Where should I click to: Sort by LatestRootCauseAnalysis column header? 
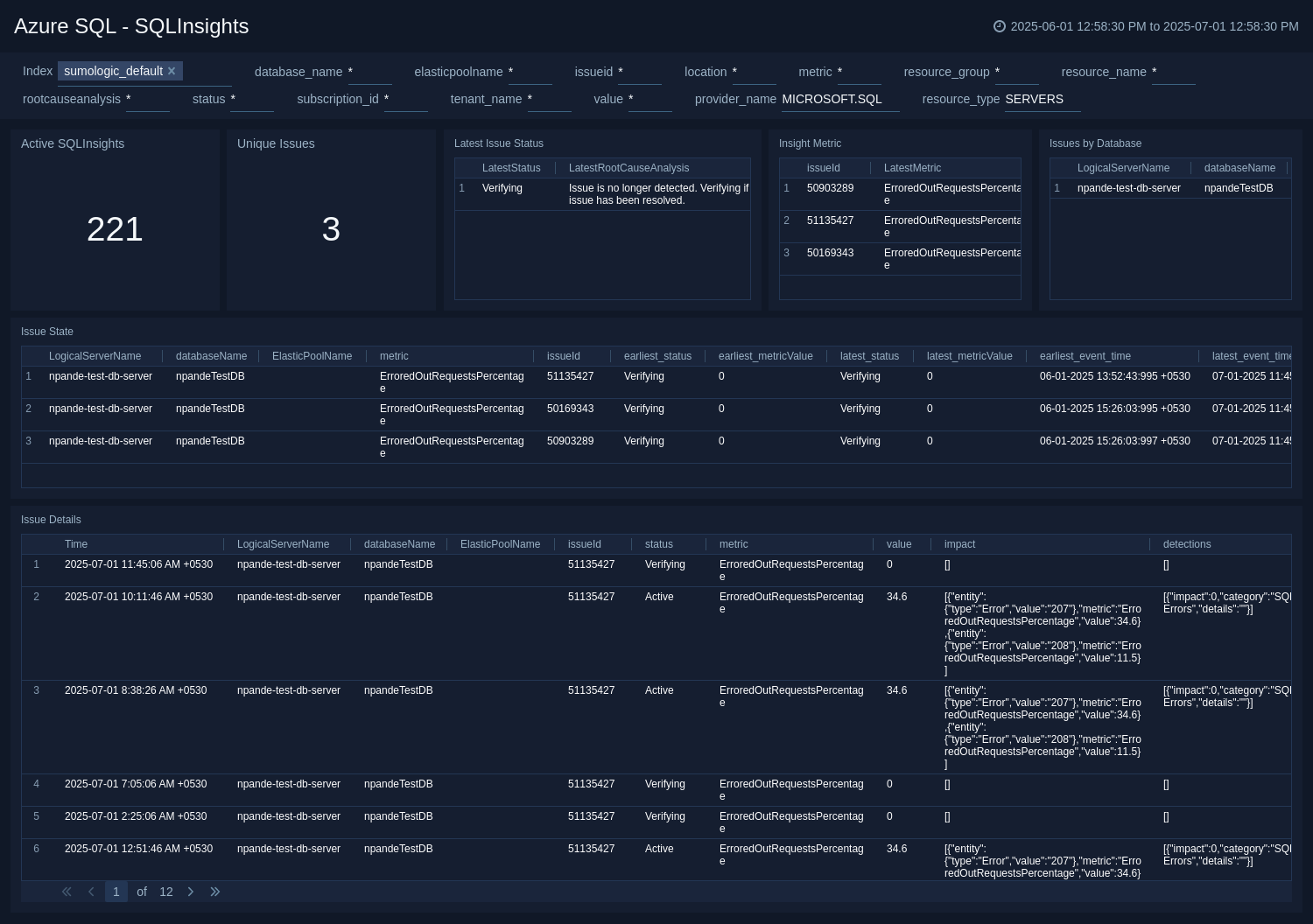[x=628, y=168]
